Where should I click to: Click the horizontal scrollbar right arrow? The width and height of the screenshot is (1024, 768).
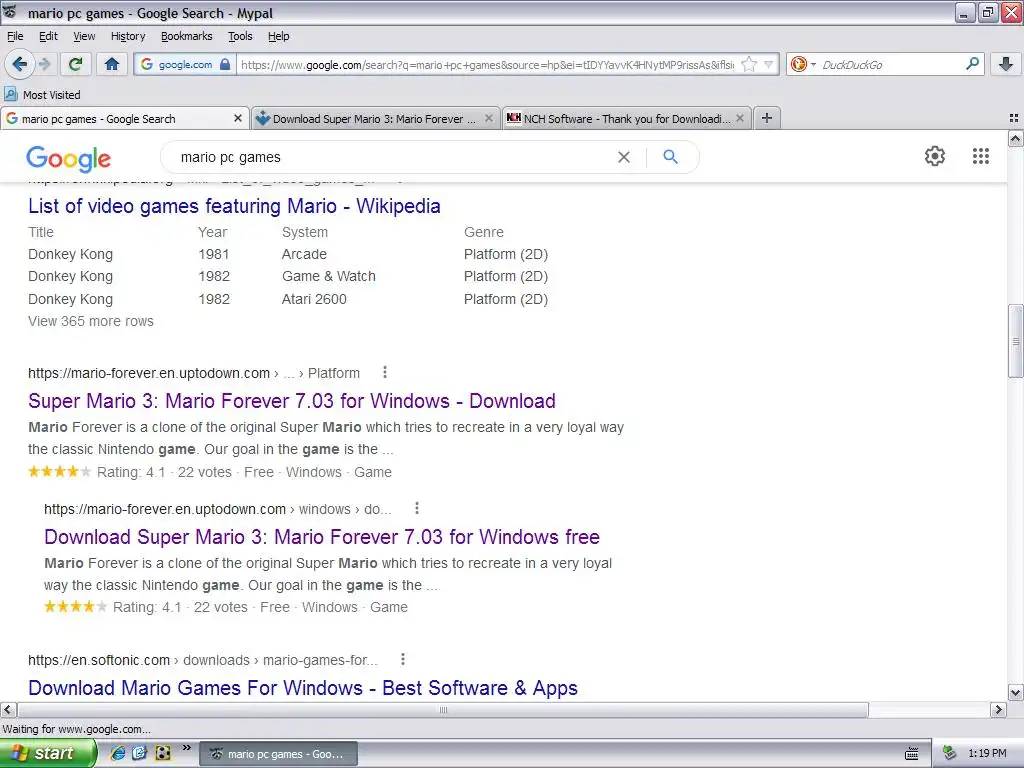pyautogui.click(x=998, y=710)
